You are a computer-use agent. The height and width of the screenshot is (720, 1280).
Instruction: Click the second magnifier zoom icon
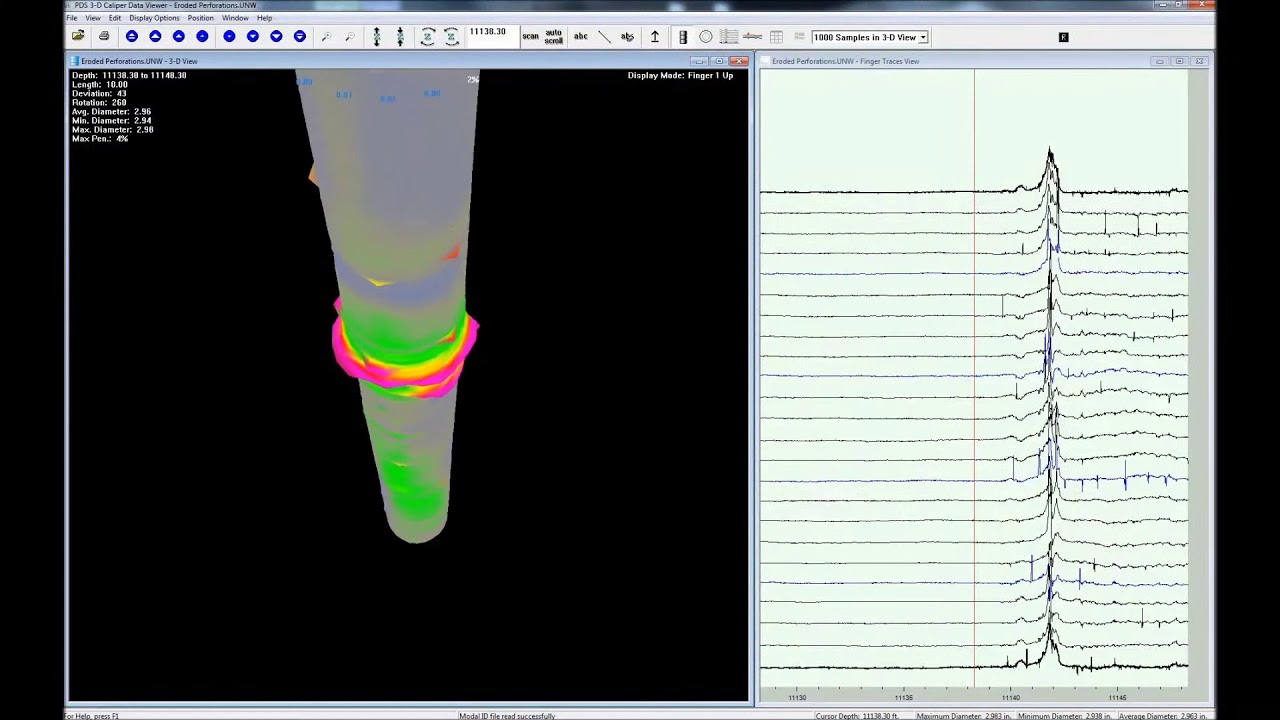[349, 37]
